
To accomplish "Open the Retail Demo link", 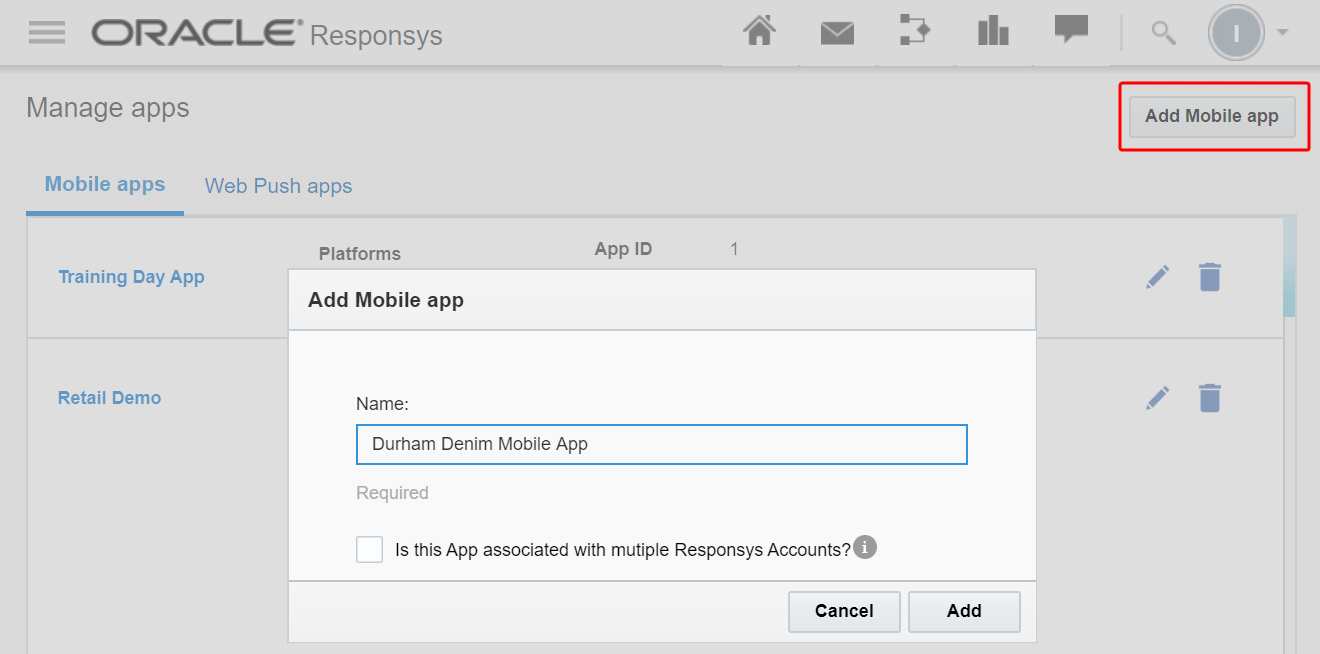I will click(109, 398).
